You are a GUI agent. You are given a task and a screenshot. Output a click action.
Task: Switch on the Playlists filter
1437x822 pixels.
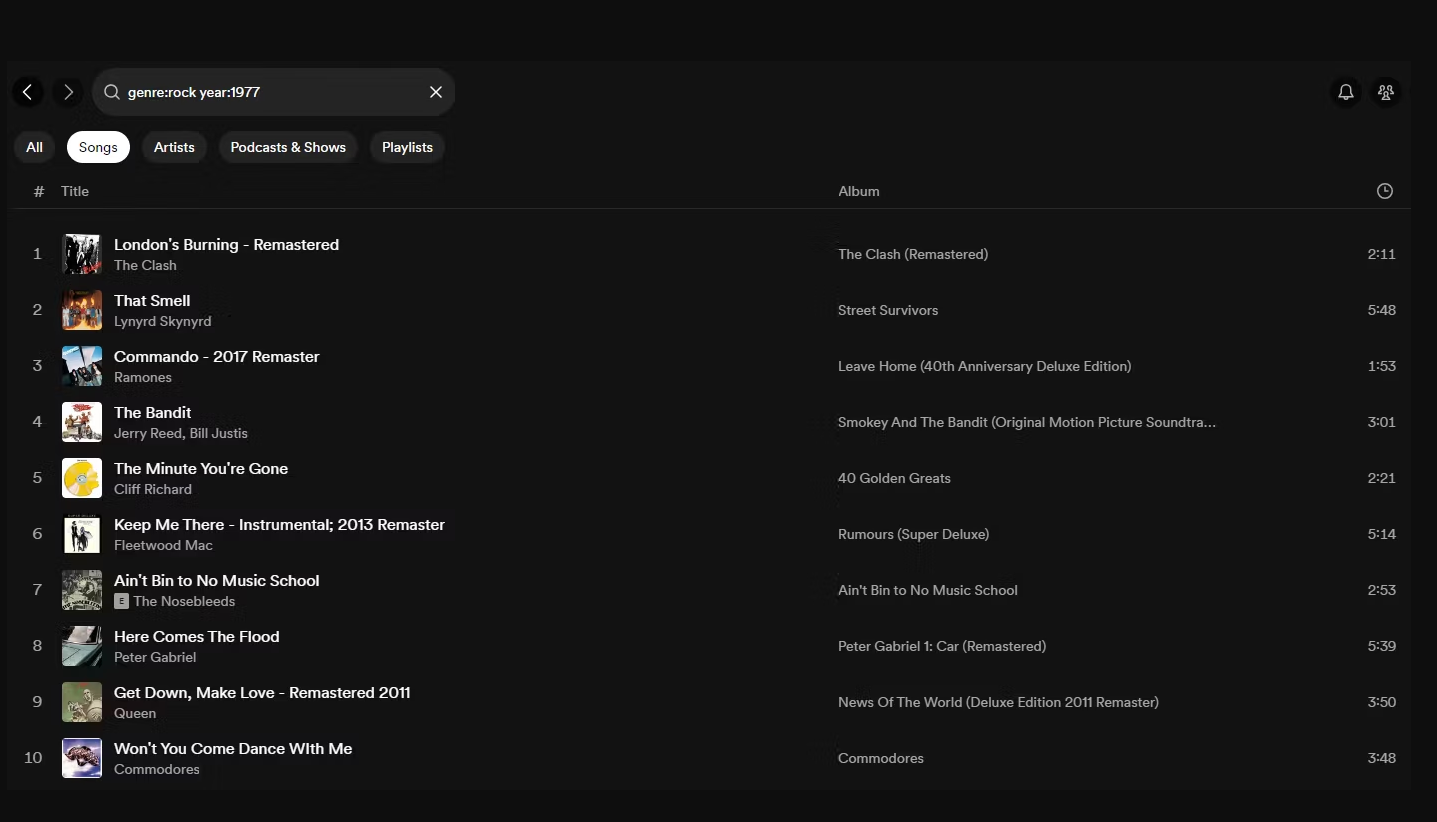tap(407, 147)
